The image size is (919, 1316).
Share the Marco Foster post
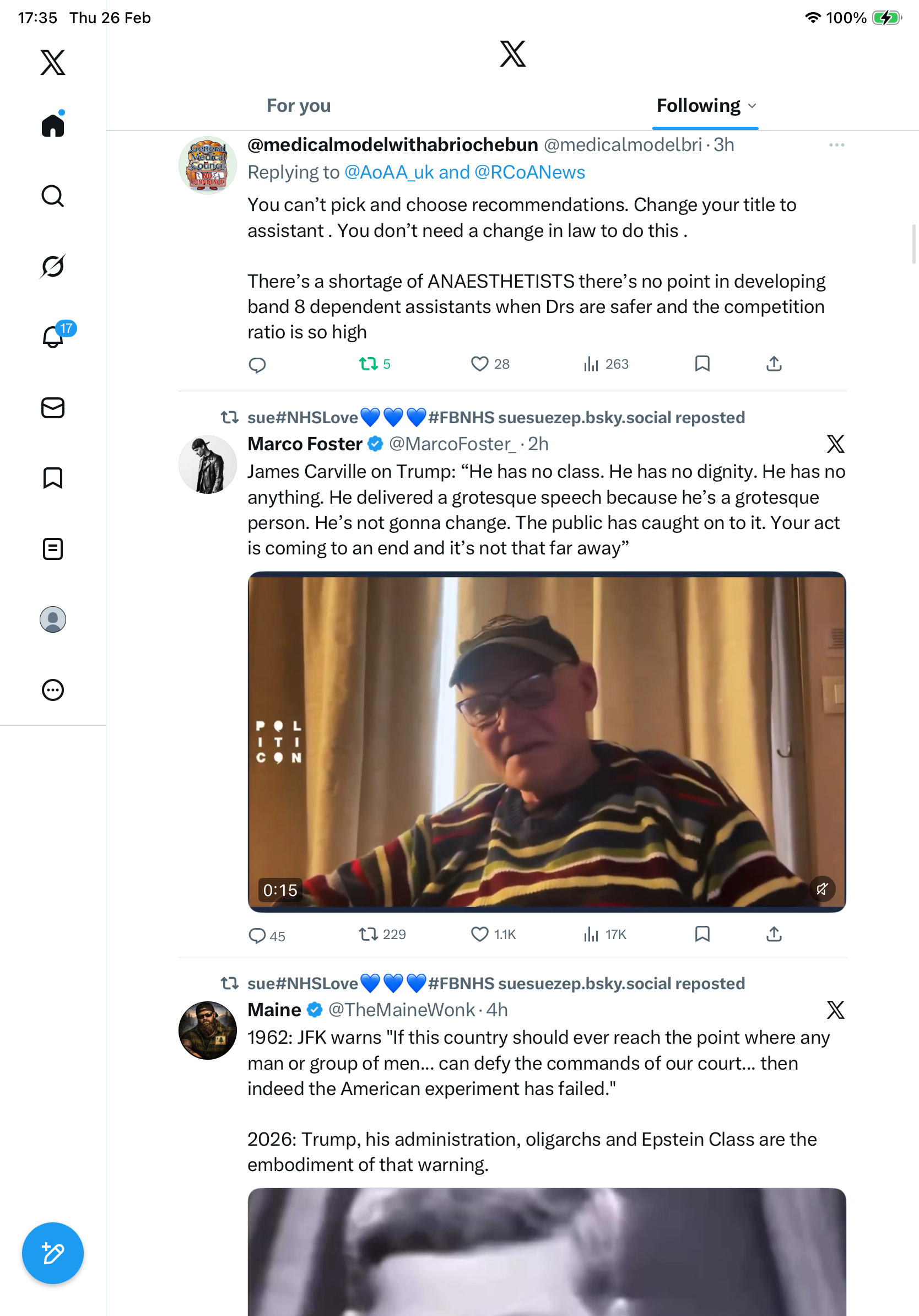(774, 934)
